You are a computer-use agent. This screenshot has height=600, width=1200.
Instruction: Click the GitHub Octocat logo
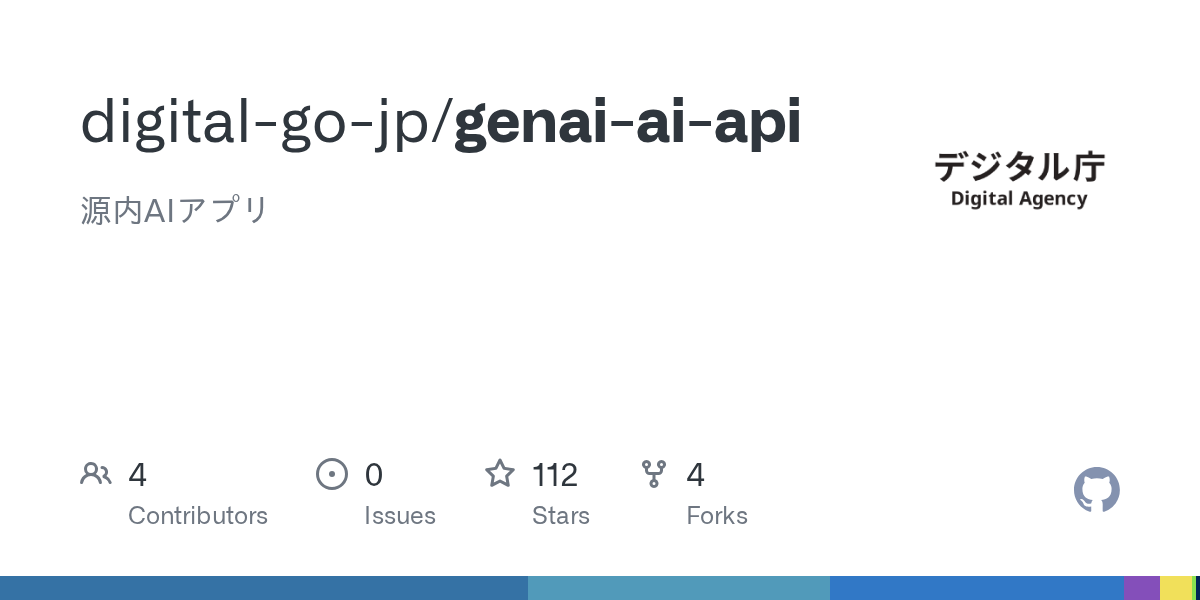pos(1096,490)
